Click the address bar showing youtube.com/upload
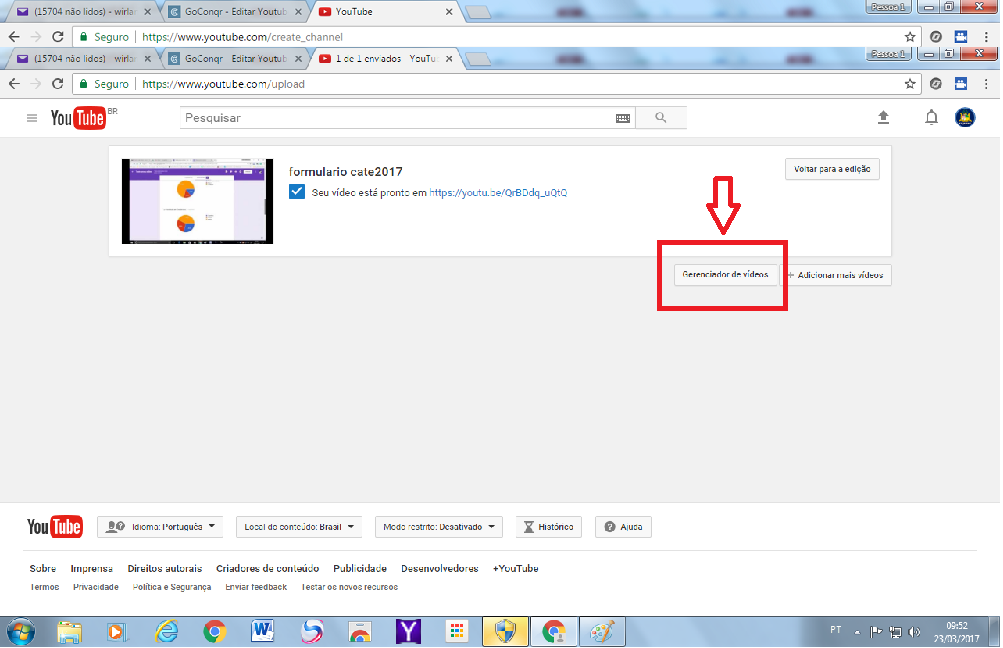Viewport: 1003px width, 648px height. pyautogui.click(x=496, y=84)
